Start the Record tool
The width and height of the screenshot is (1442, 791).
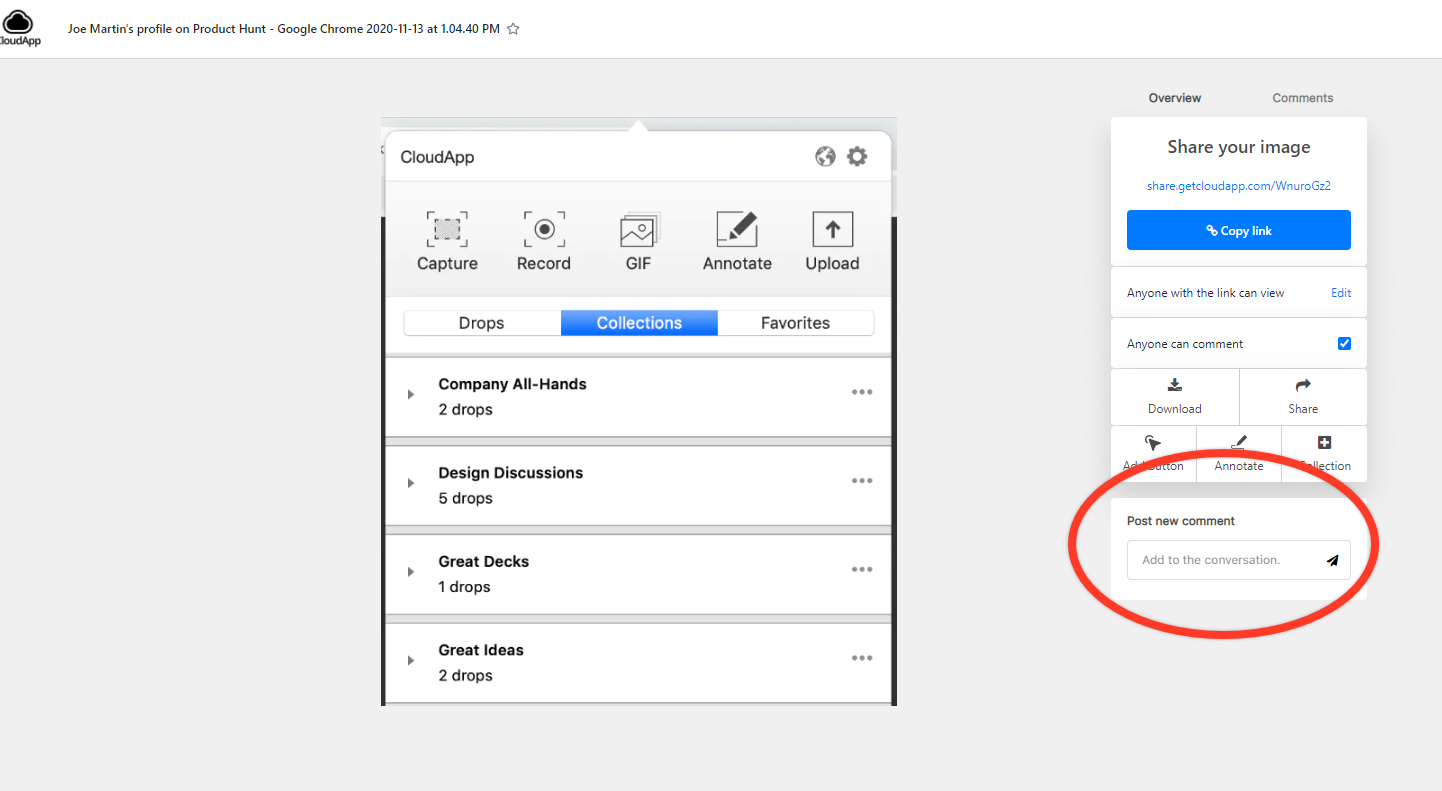tap(544, 241)
